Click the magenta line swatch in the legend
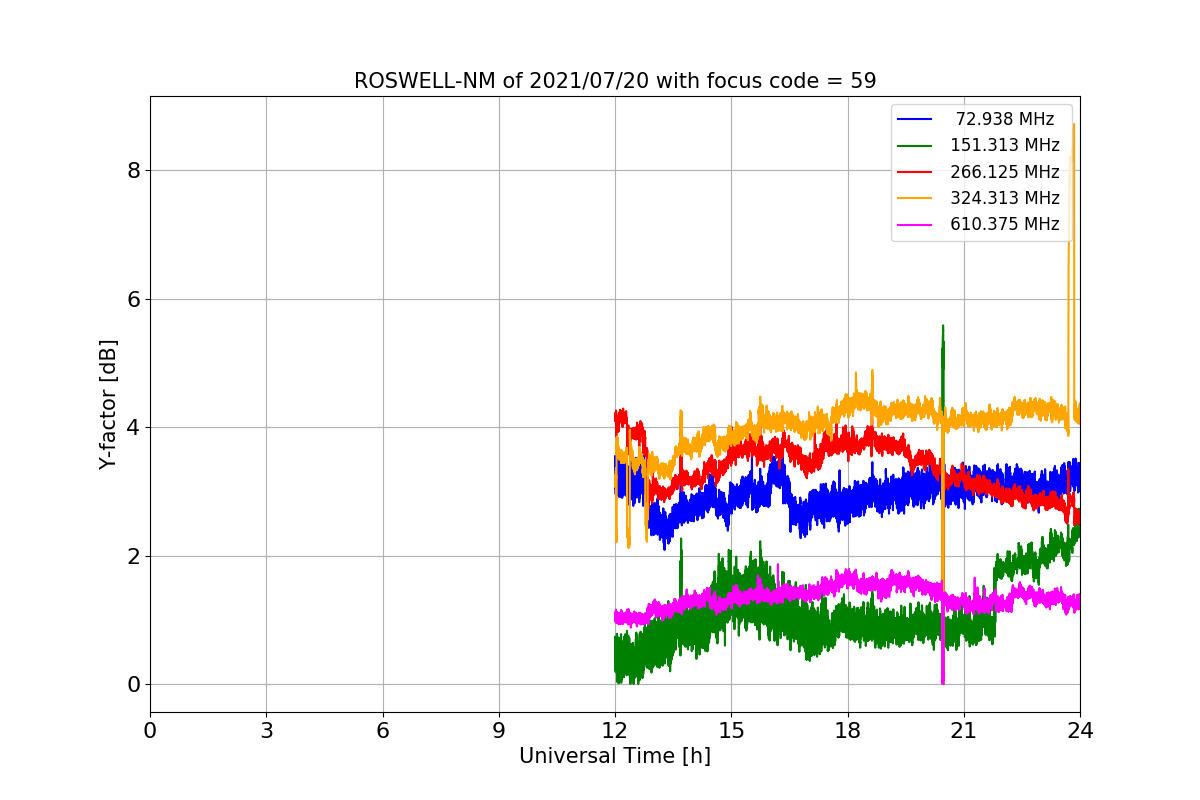 pos(915,225)
